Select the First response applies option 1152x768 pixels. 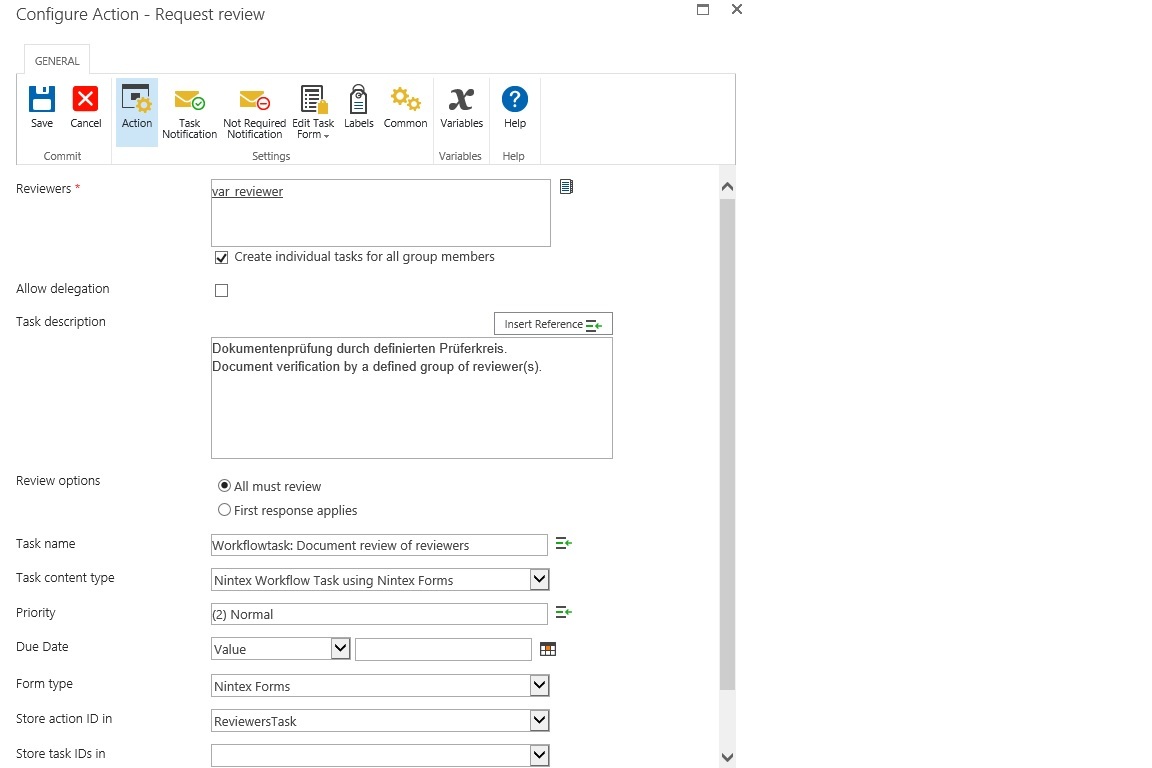pos(224,509)
